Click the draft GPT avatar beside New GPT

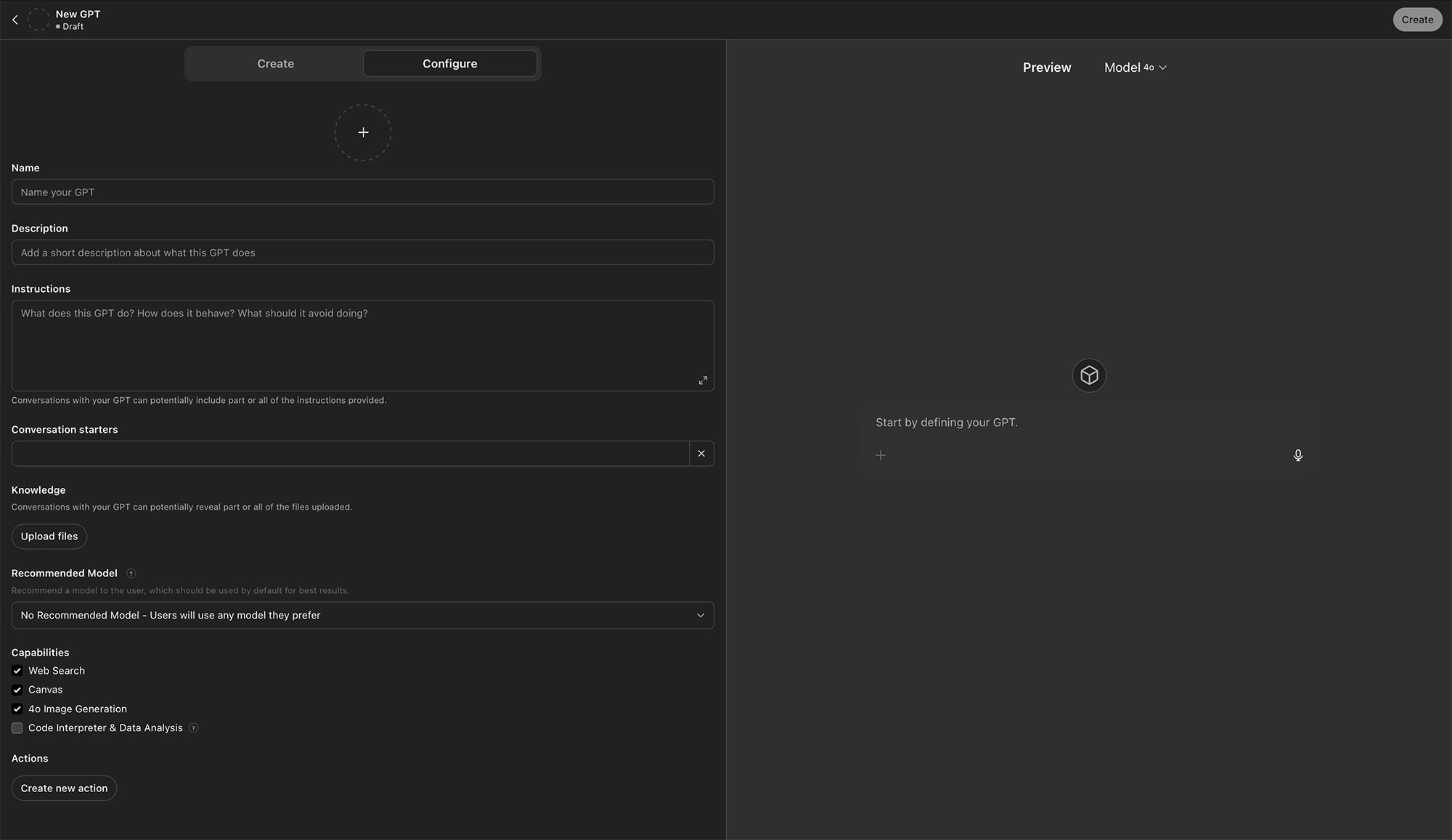pos(38,20)
